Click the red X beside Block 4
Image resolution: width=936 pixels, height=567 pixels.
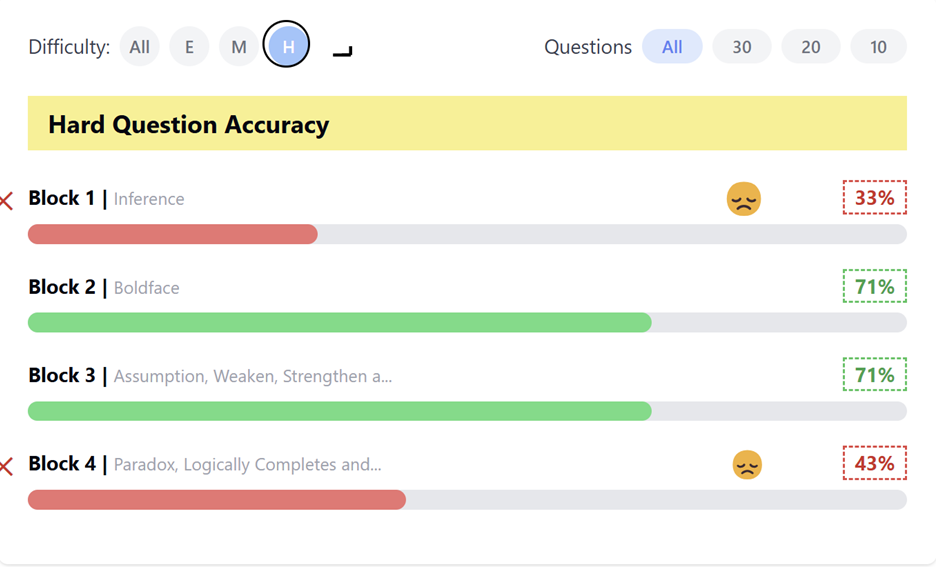(6, 466)
